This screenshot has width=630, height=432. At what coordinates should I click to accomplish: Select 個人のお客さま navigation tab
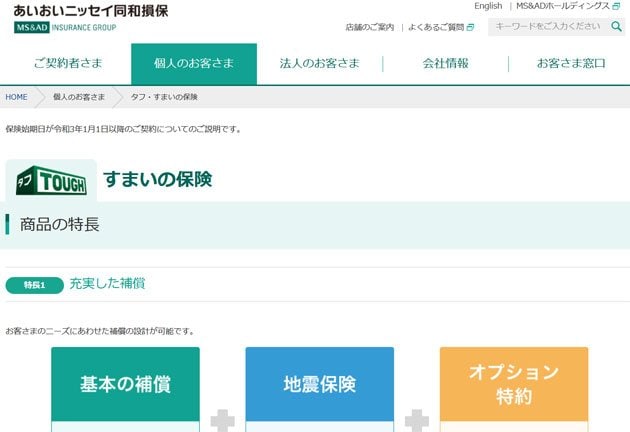194,63
